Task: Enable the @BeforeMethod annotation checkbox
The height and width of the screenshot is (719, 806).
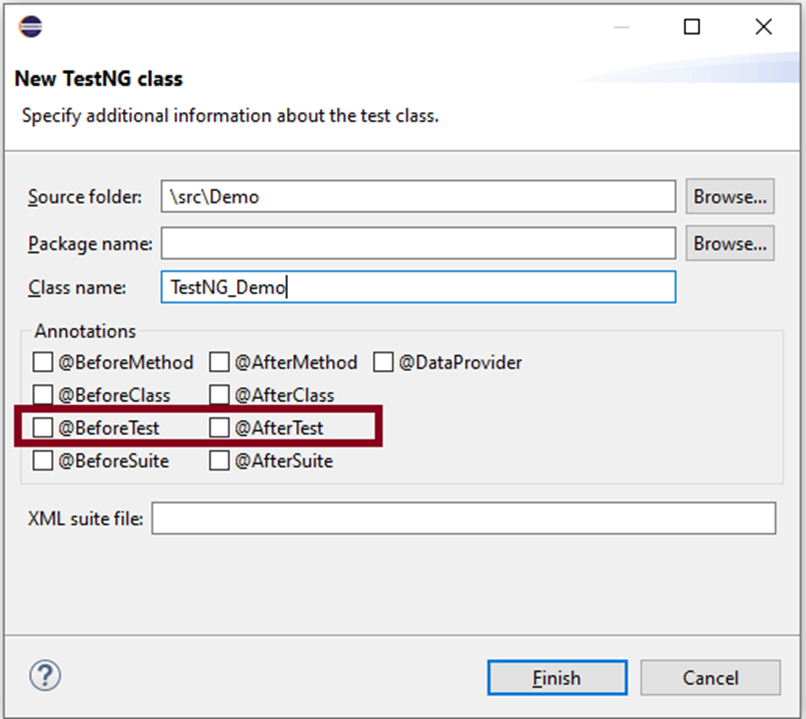Action: (43, 362)
